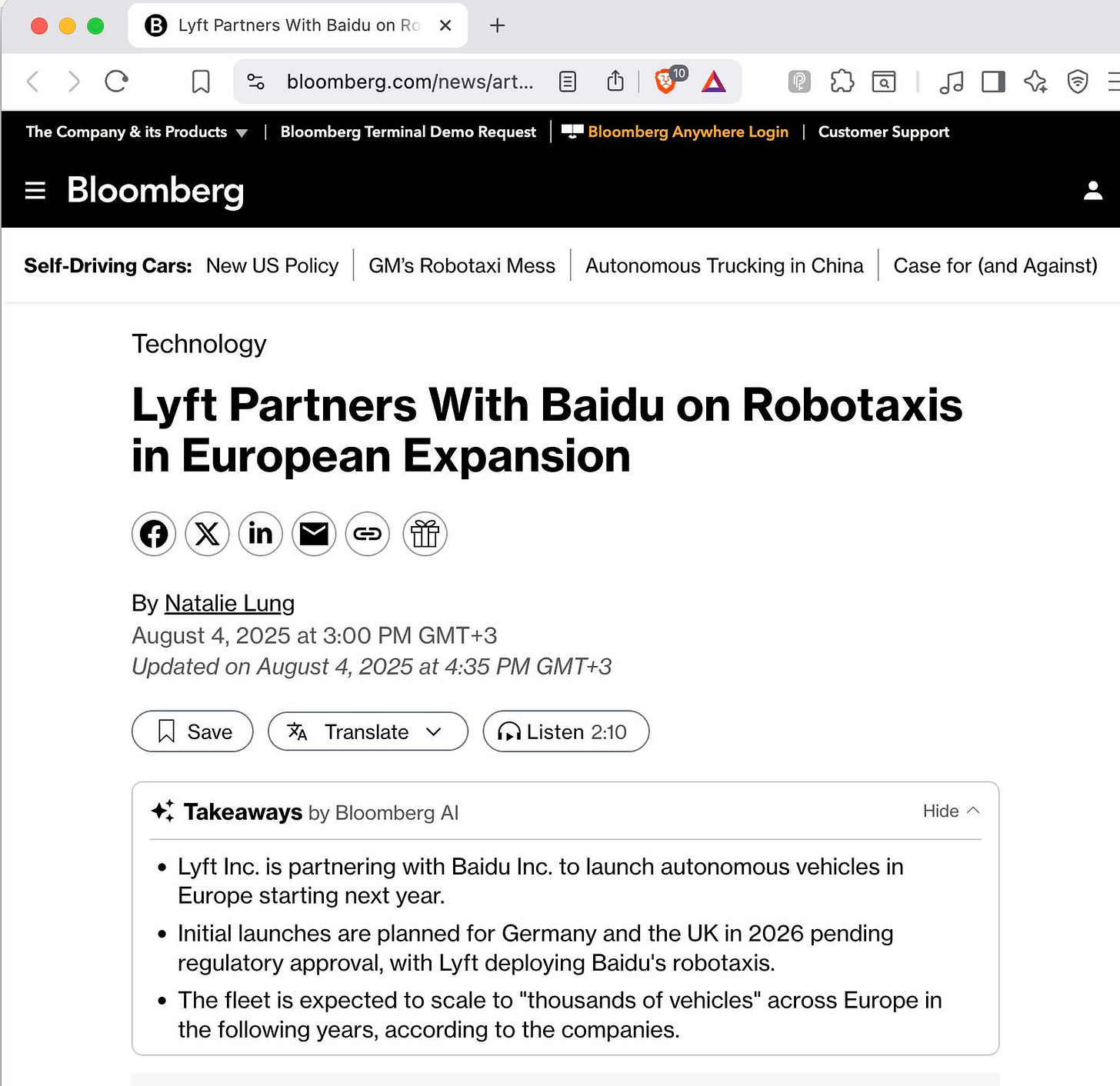Click the Bloomberg logo
The width and height of the screenshot is (1120, 1086).
coord(155,190)
